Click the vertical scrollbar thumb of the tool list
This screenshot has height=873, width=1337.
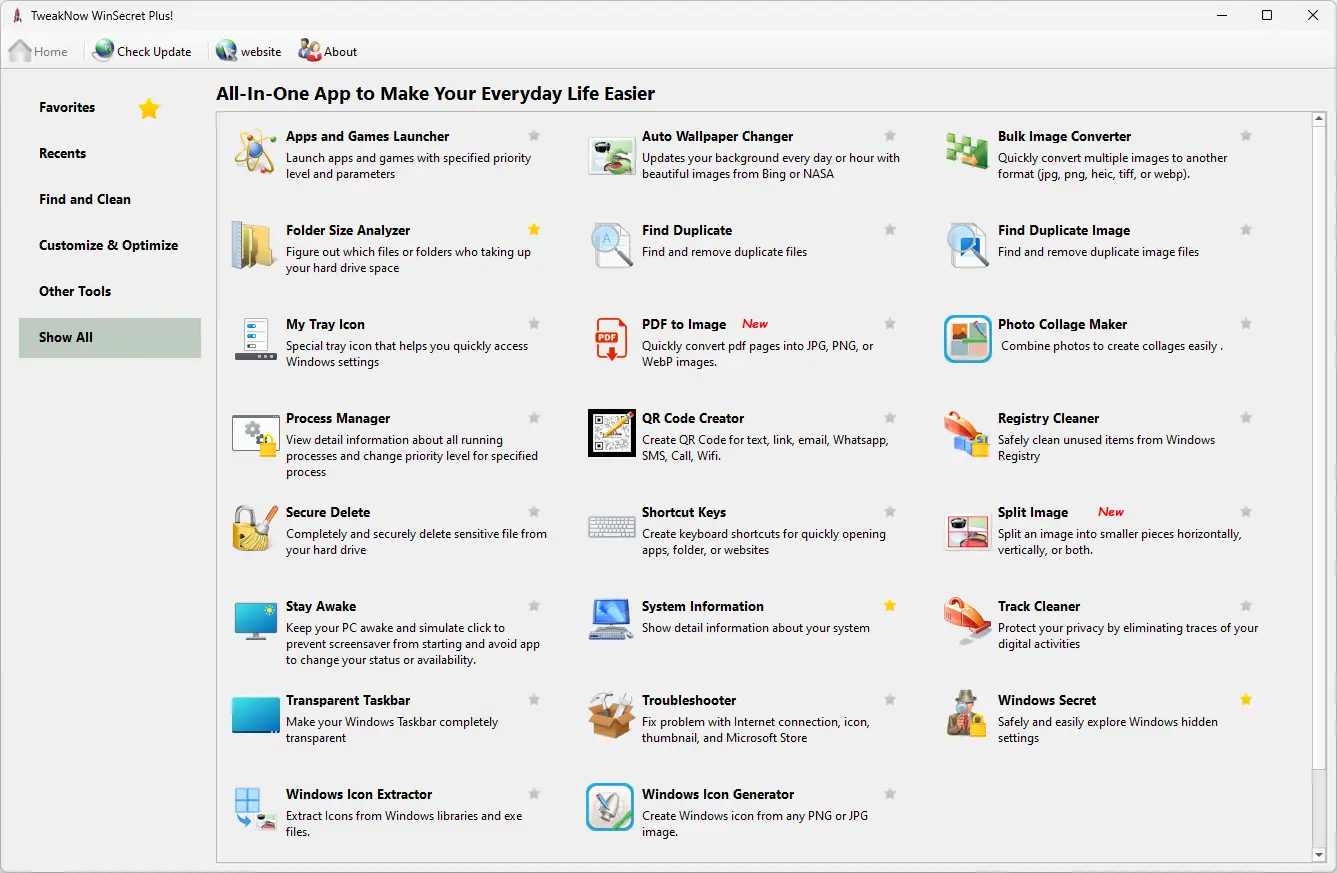point(1320,449)
